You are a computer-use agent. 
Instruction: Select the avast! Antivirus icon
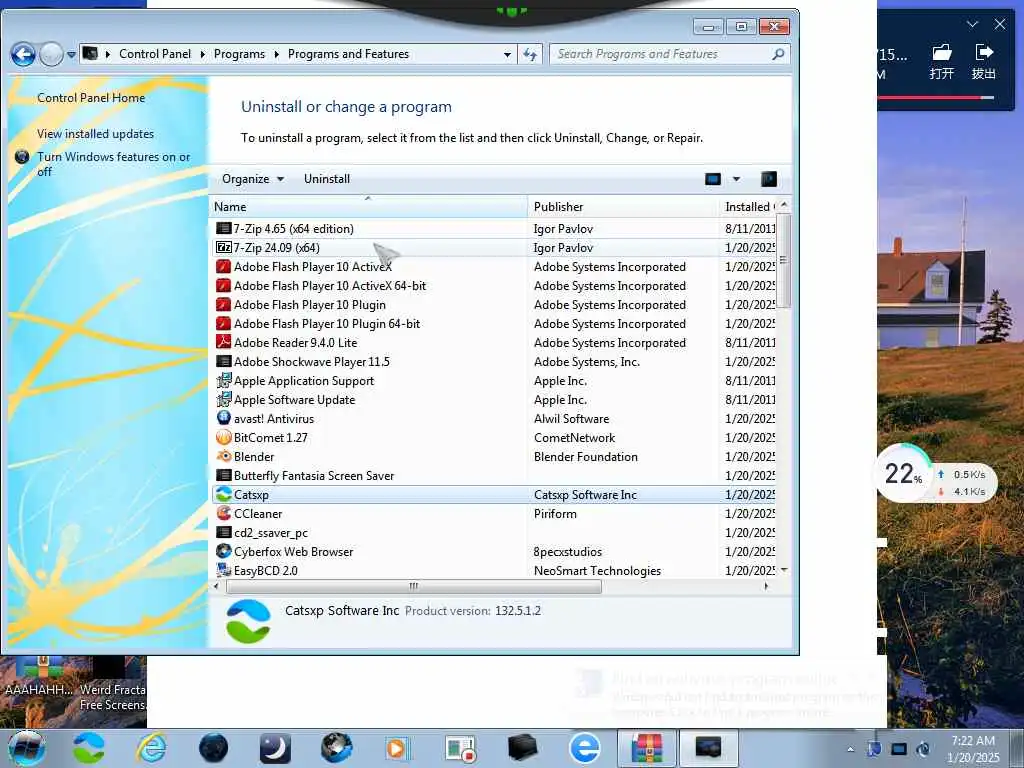coord(223,418)
